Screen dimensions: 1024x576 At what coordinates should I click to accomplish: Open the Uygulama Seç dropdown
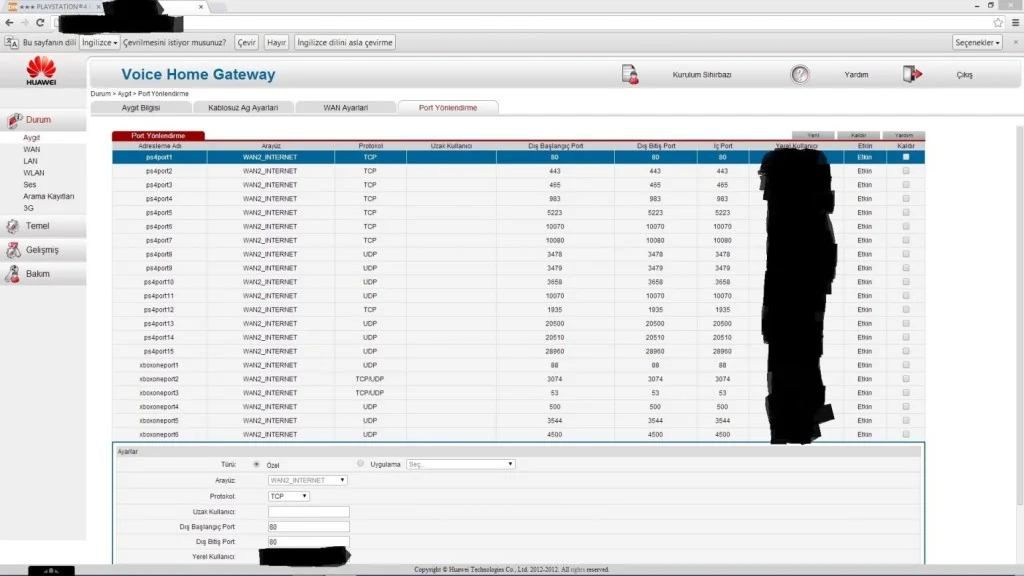click(x=460, y=464)
